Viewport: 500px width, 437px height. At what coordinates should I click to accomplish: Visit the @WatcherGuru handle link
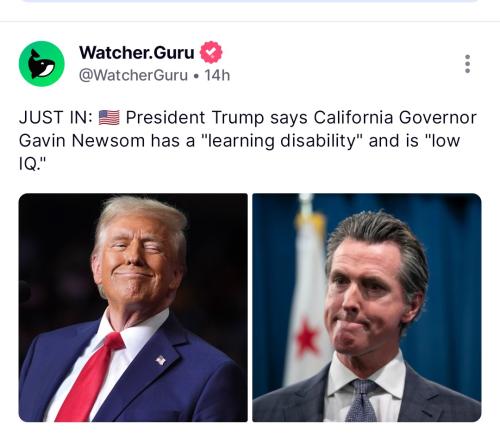point(133,75)
